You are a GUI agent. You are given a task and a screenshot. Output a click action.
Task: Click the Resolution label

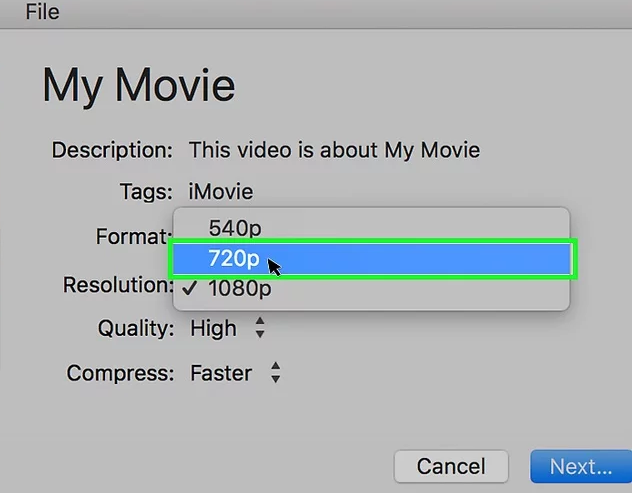[x=117, y=285]
